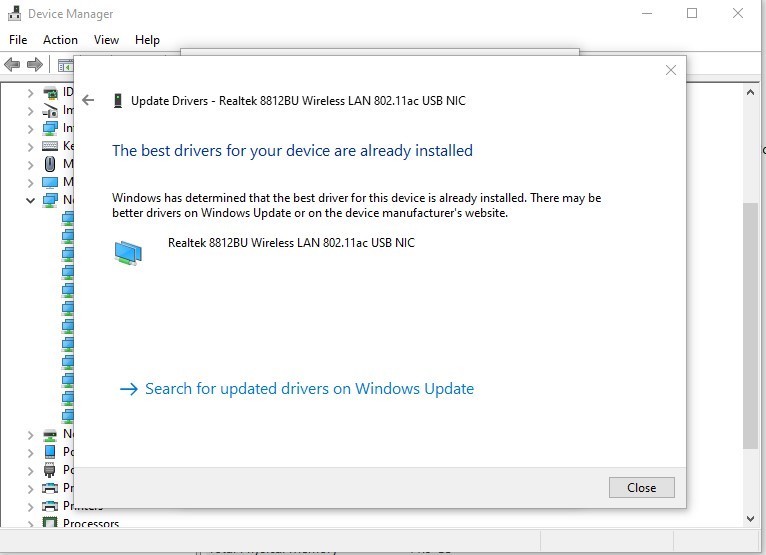Screen dimensions: 766x555
Task: Select the first network adapter under Network adapters
Action: click(68, 218)
